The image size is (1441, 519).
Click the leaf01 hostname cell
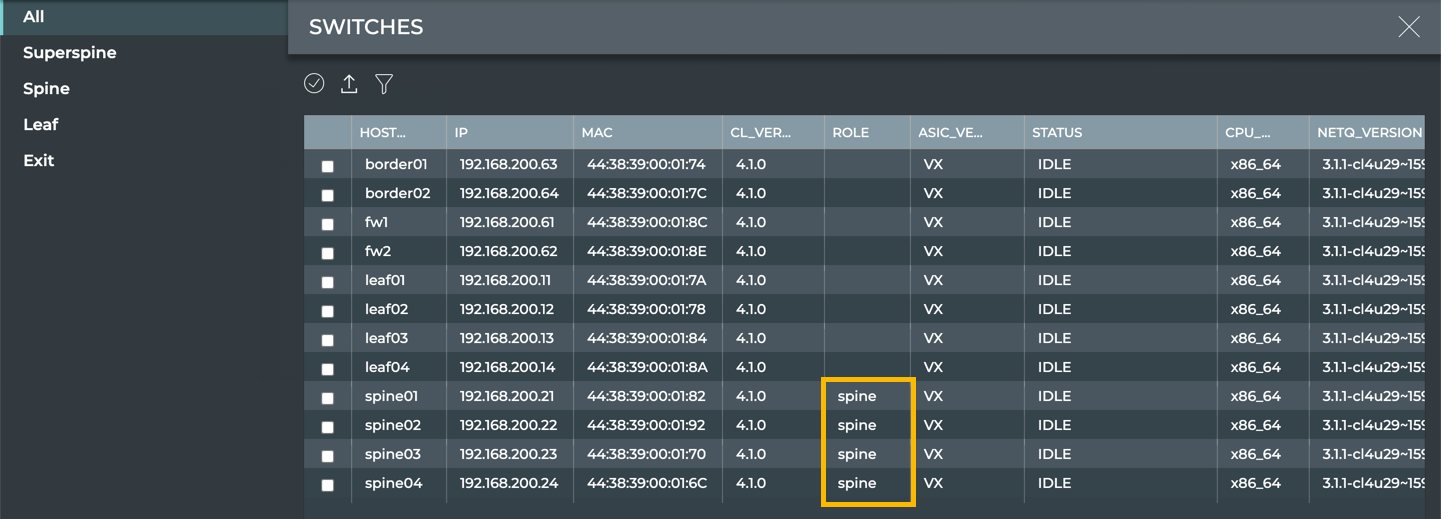(386, 280)
